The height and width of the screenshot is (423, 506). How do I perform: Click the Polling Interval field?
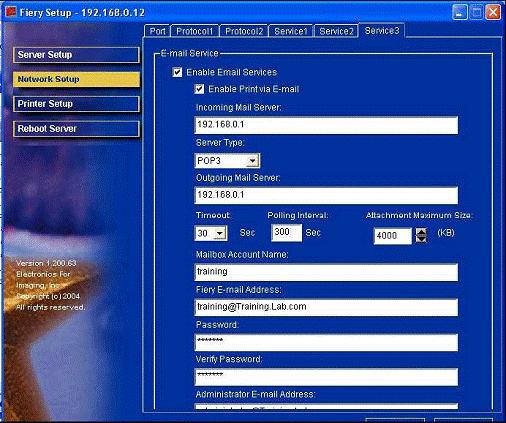click(287, 232)
